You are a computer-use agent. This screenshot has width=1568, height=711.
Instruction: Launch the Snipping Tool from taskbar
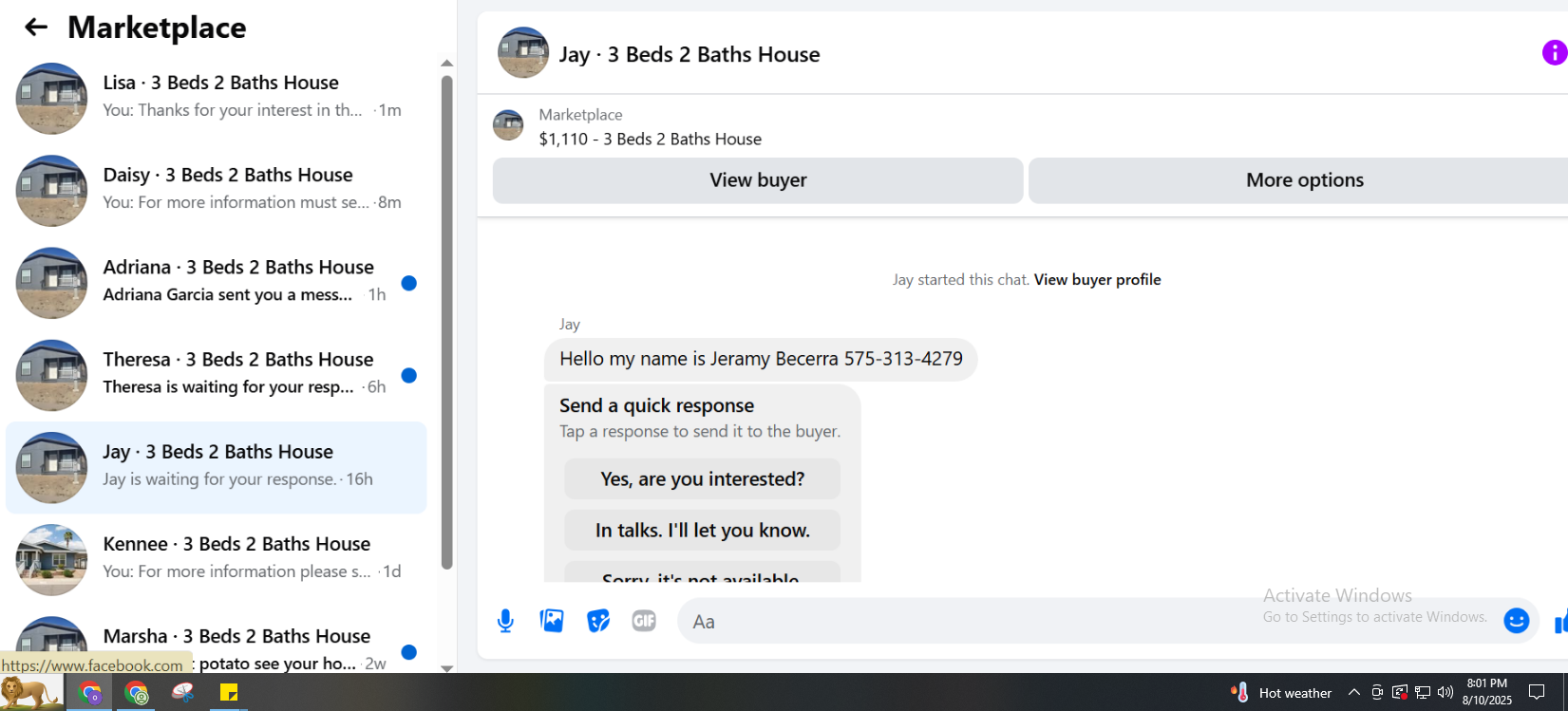(x=182, y=693)
